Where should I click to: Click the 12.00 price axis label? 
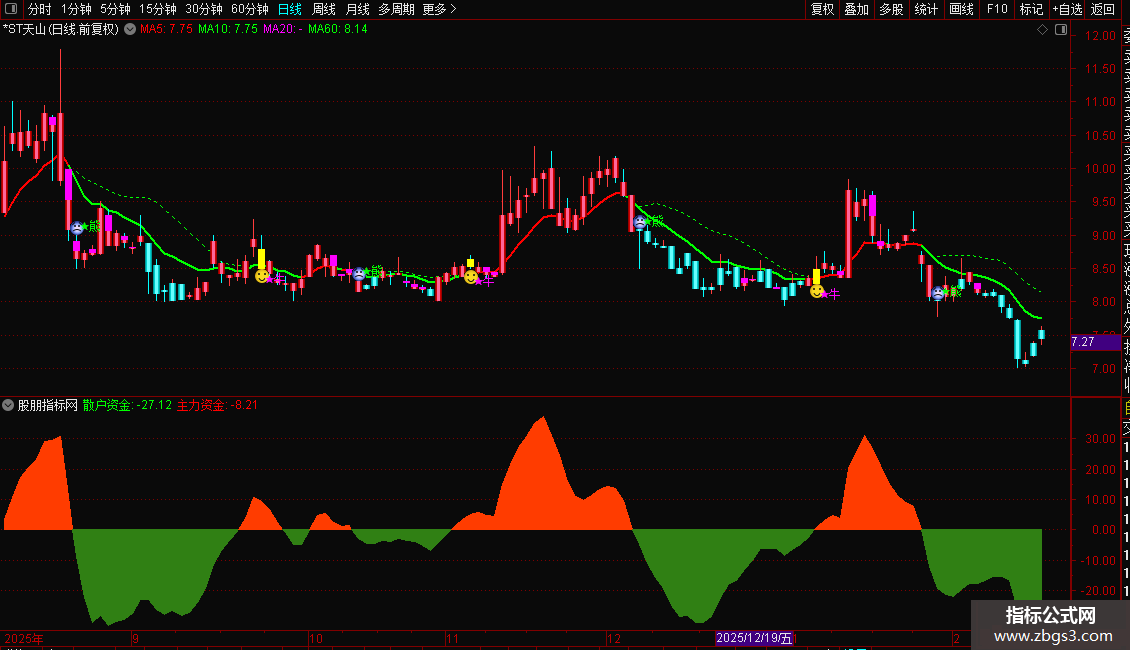tap(1100, 35)
